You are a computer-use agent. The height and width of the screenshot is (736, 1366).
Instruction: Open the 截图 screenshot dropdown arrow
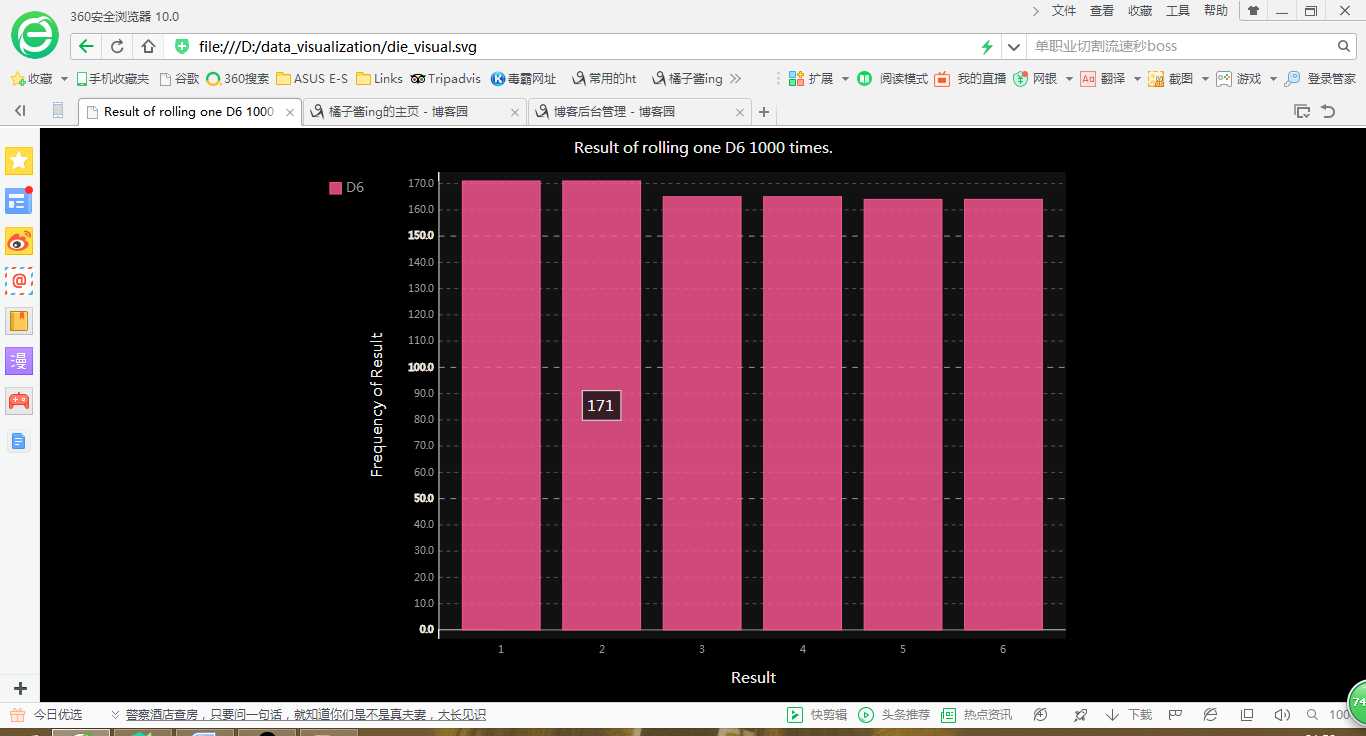pyautogui.click(x=1205, y=78)
